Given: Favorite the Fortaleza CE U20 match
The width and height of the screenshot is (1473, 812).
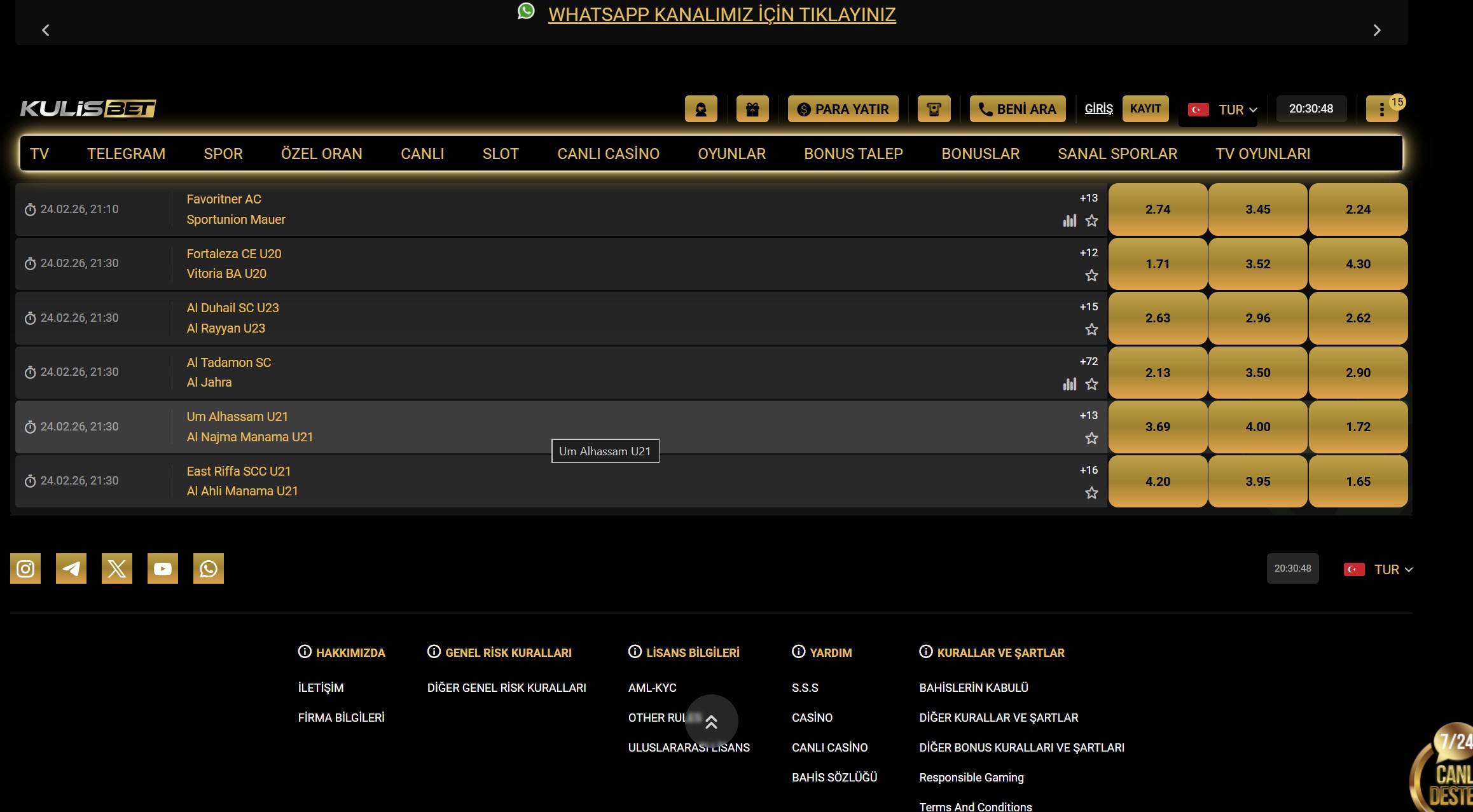Looking at the screenshot, I should pyautogui.click(x=1091, y=275).
